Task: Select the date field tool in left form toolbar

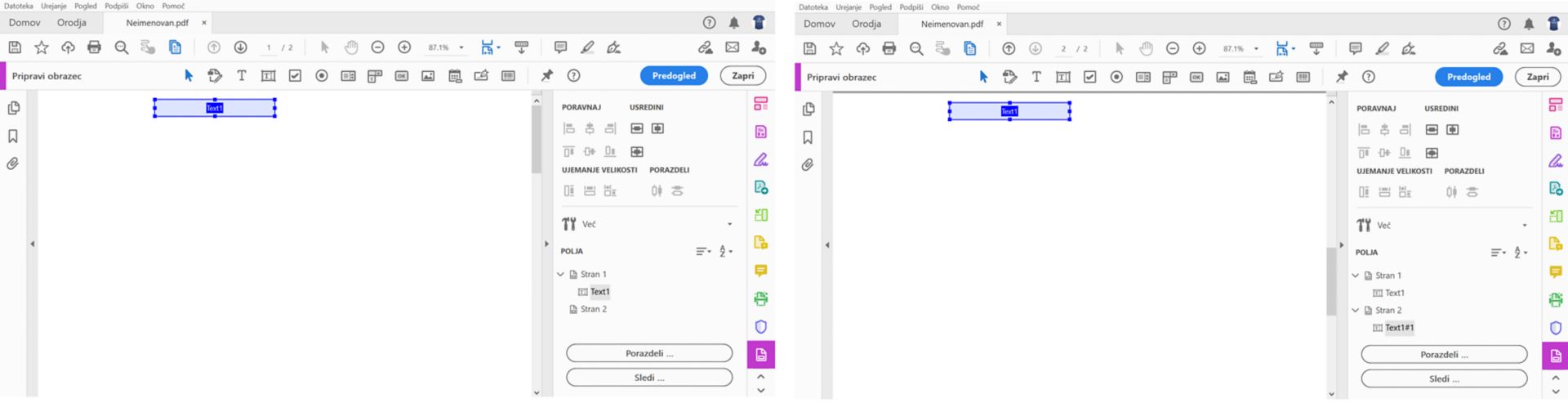Action: tap(455, 76)
